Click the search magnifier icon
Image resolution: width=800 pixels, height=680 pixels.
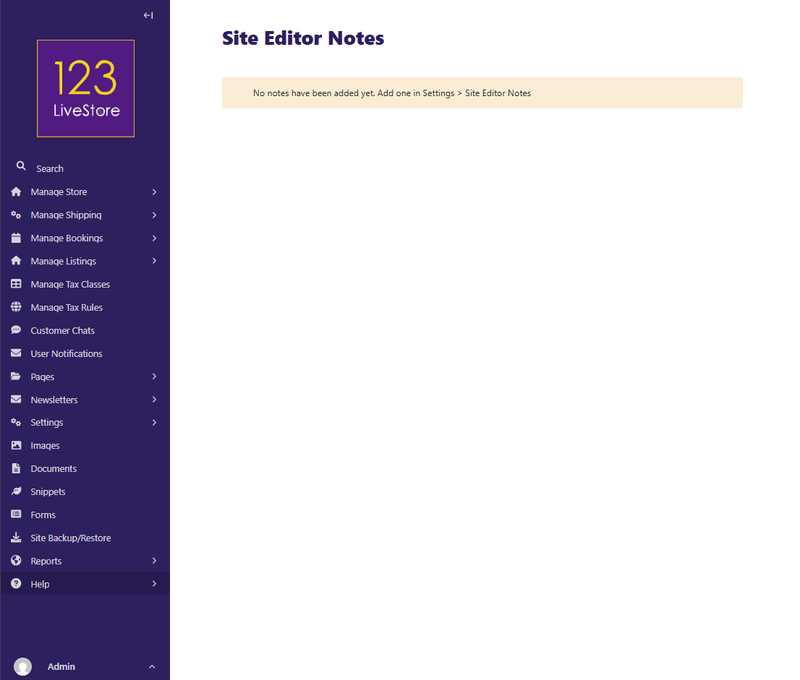pos(21,166)
